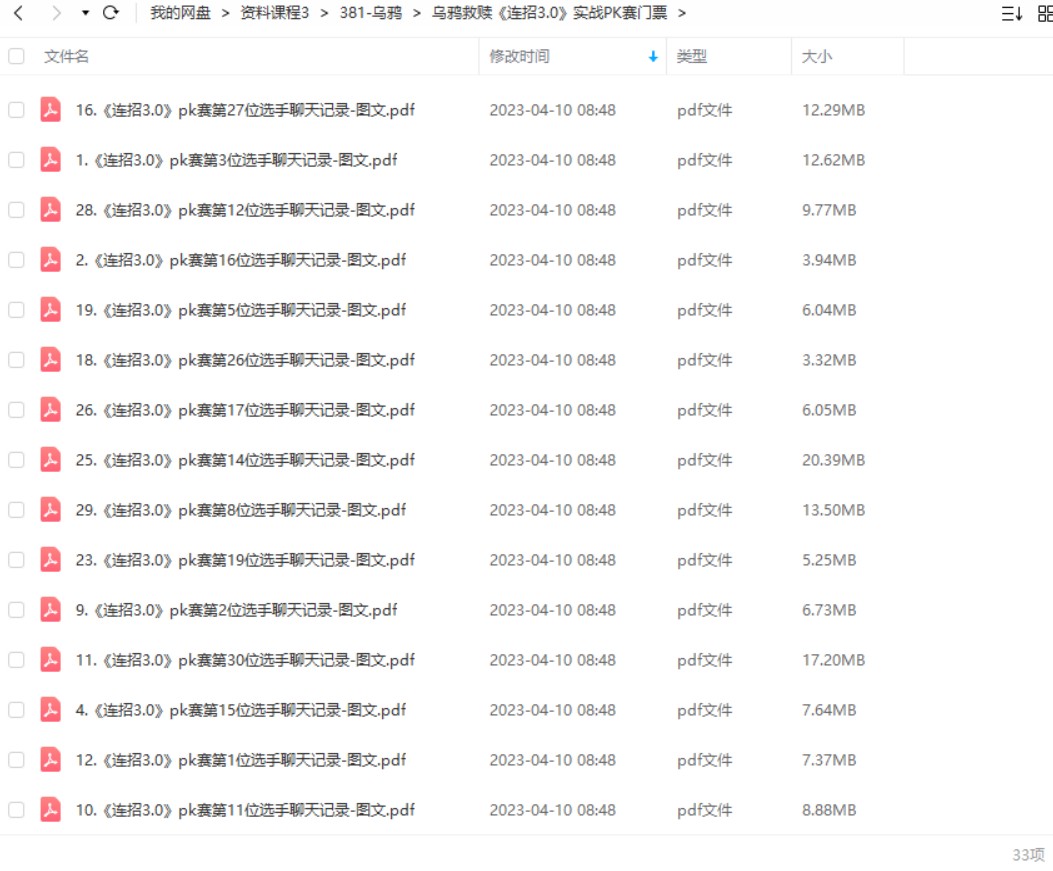Click PDF icon of file 12. 第1位选手
This screenshot has width=1053, height=871.
50,760
